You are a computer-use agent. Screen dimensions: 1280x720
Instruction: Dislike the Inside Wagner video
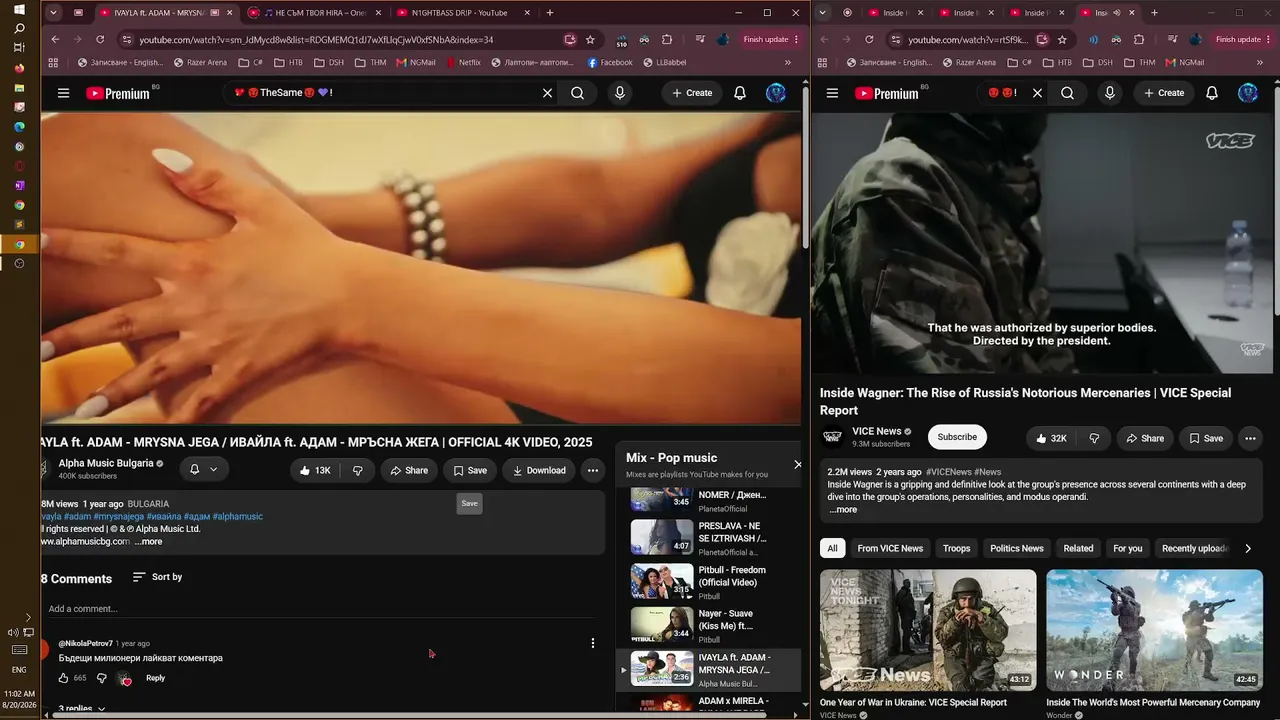pos(1094,438)
